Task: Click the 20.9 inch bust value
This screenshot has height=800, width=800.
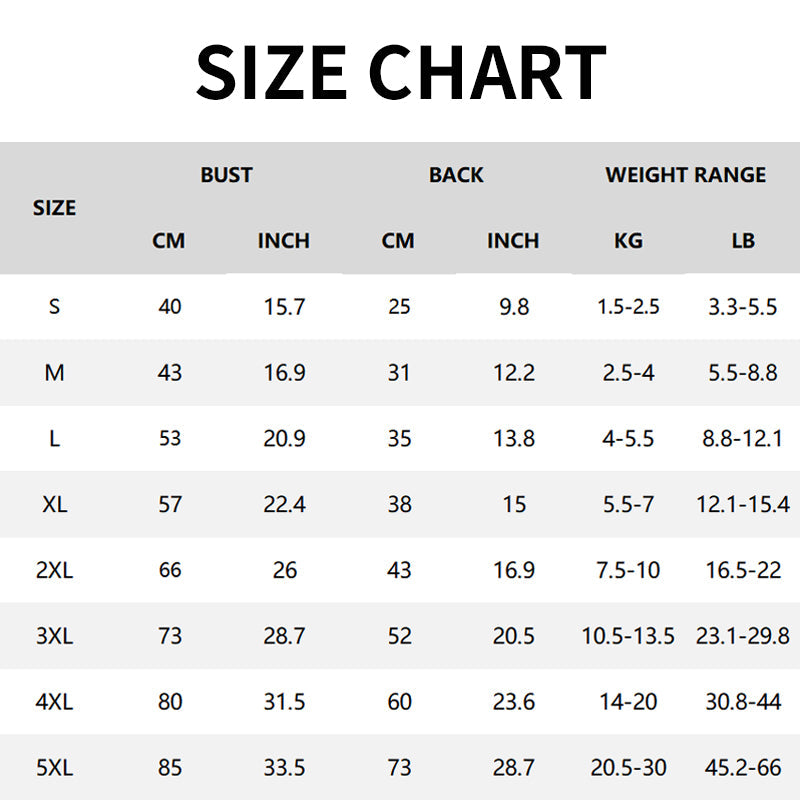Action: [x=284, y=439]
